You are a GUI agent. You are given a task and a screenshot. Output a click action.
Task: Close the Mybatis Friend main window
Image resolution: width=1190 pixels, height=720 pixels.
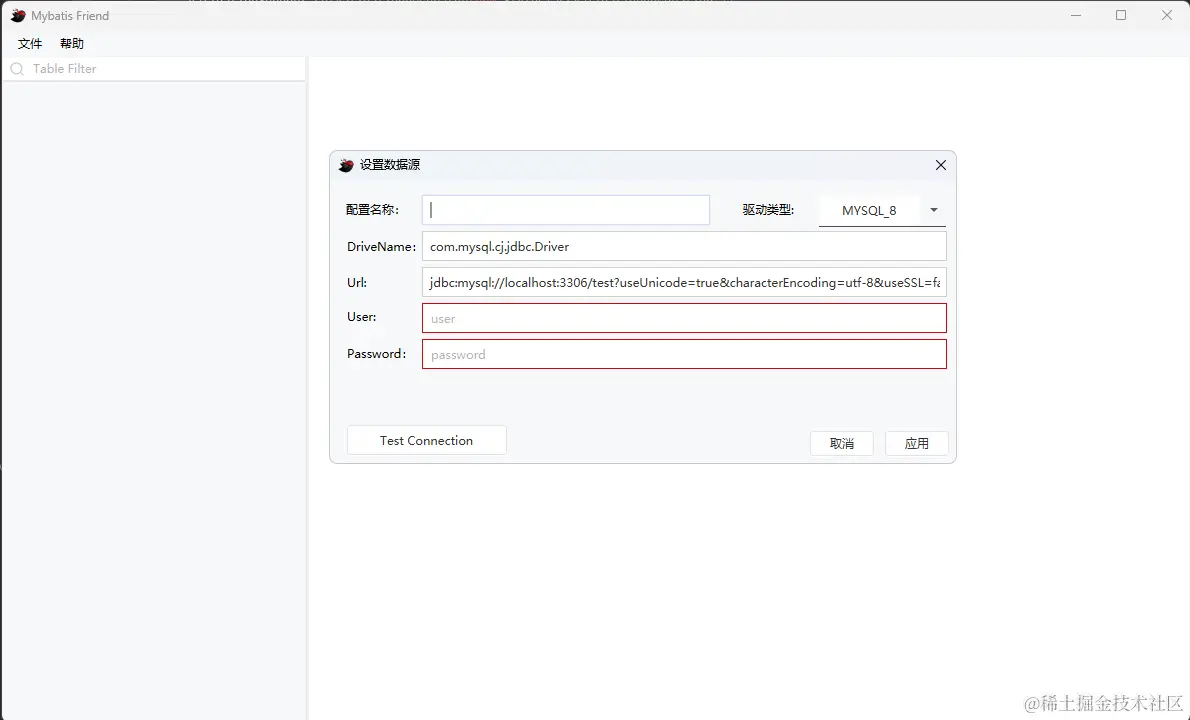click(x=1166, y=15)
